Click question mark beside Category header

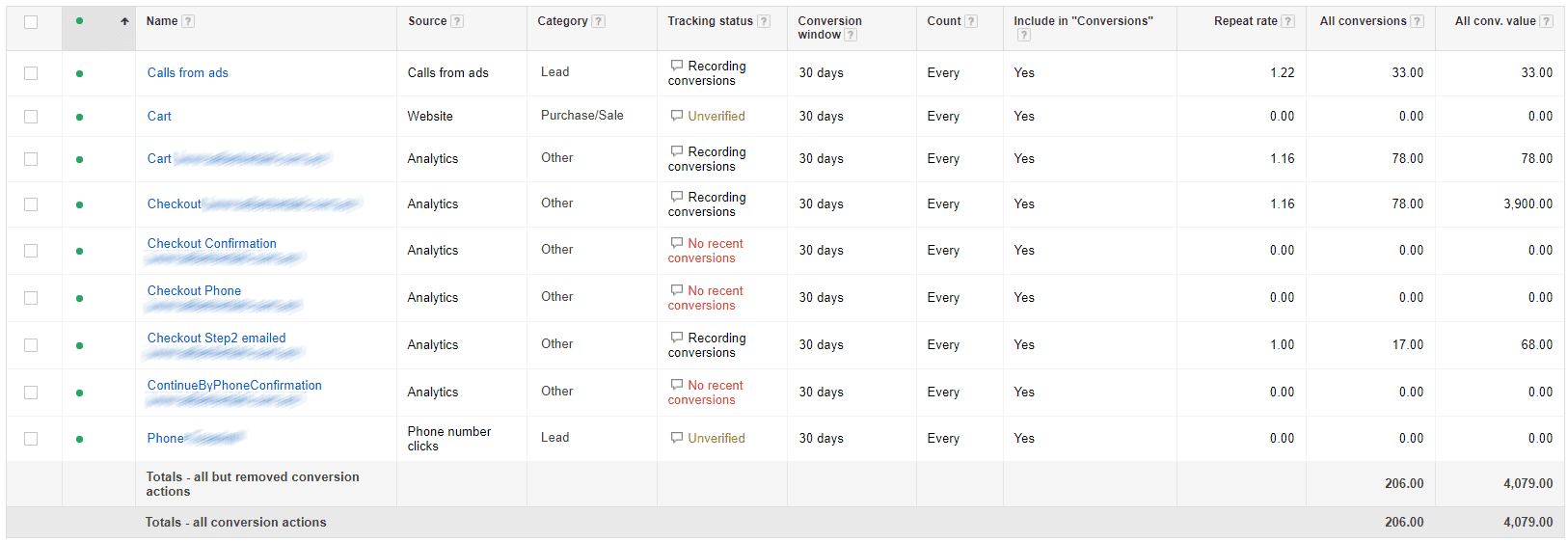599,21
